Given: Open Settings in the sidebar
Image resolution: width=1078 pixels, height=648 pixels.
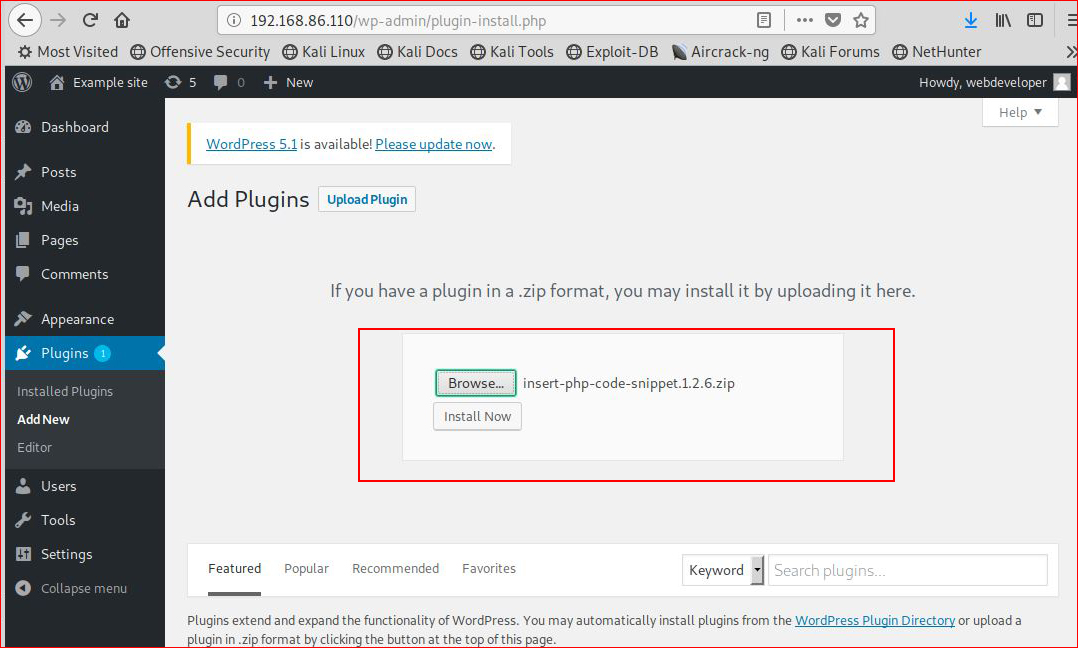Looking at the screenshot, I should [66, 555].
